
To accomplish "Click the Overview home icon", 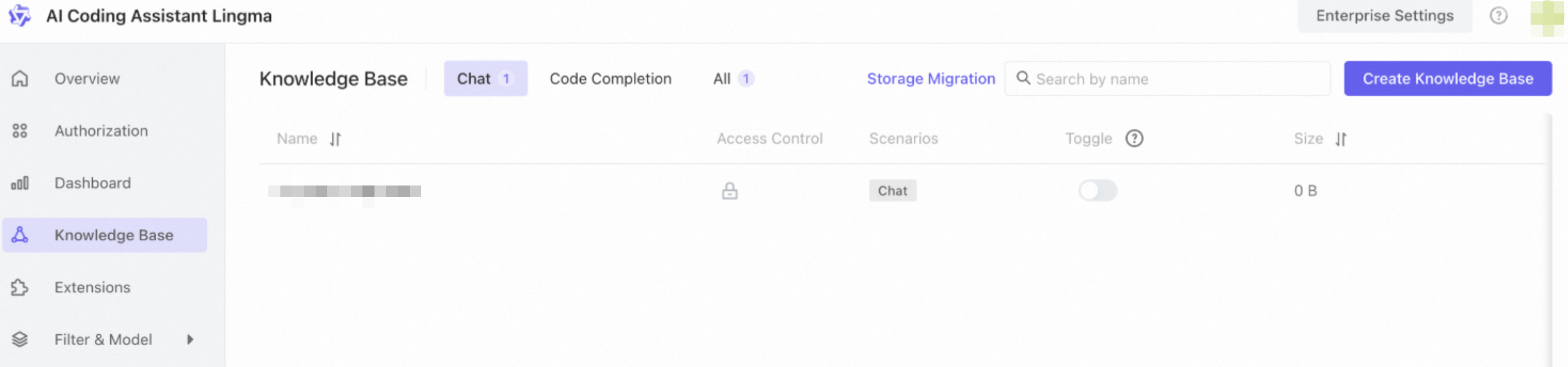I will [x=20, y=79].
